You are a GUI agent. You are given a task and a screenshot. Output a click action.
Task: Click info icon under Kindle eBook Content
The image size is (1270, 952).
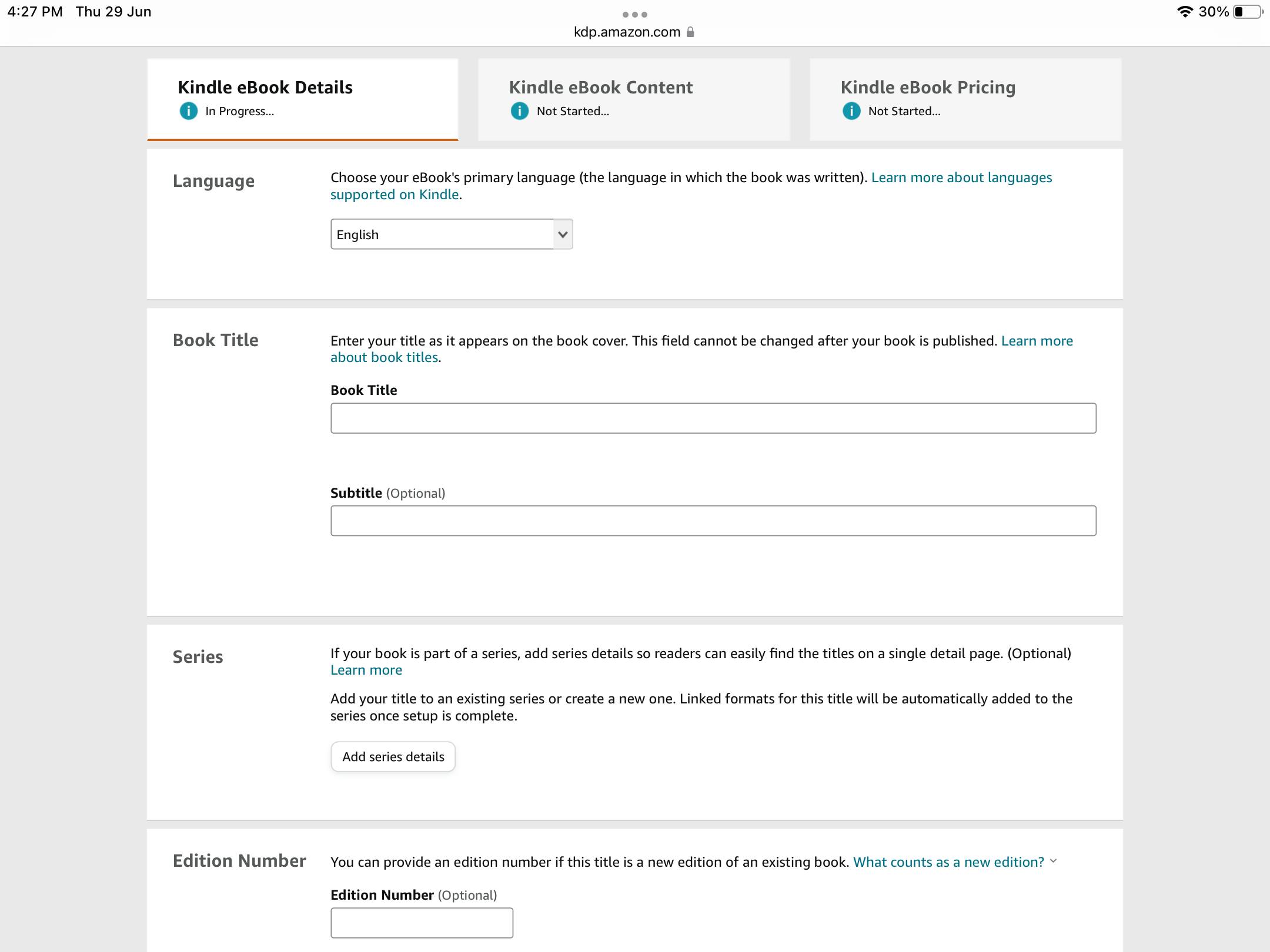[520, 111]
